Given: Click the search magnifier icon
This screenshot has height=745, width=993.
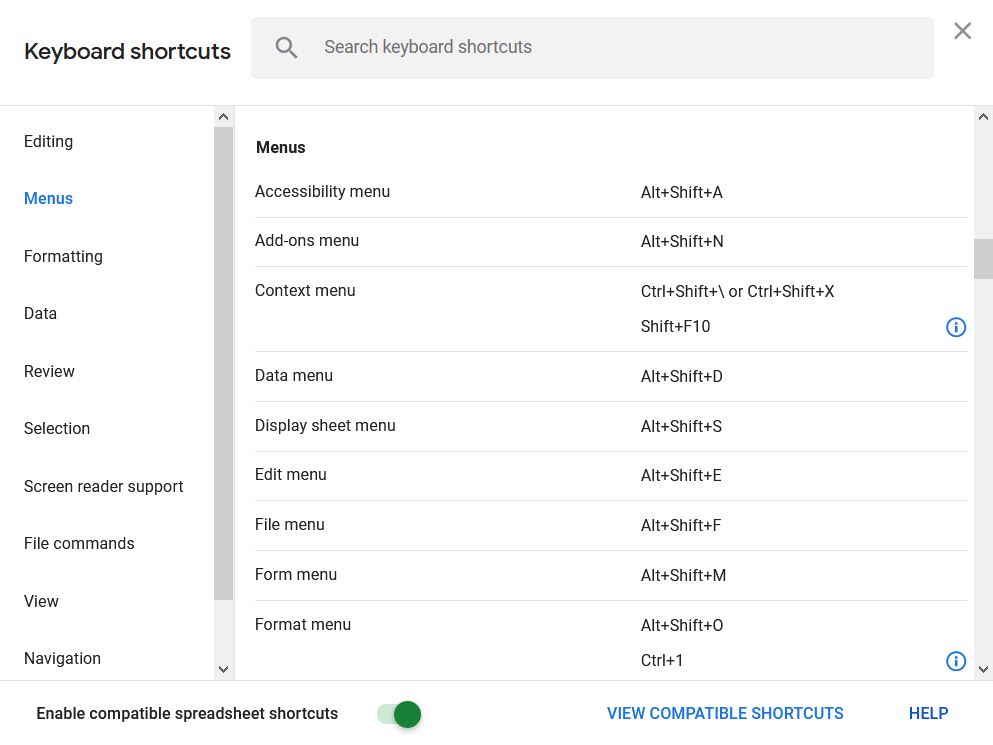Looking at the screenshot, I should 286,47.
